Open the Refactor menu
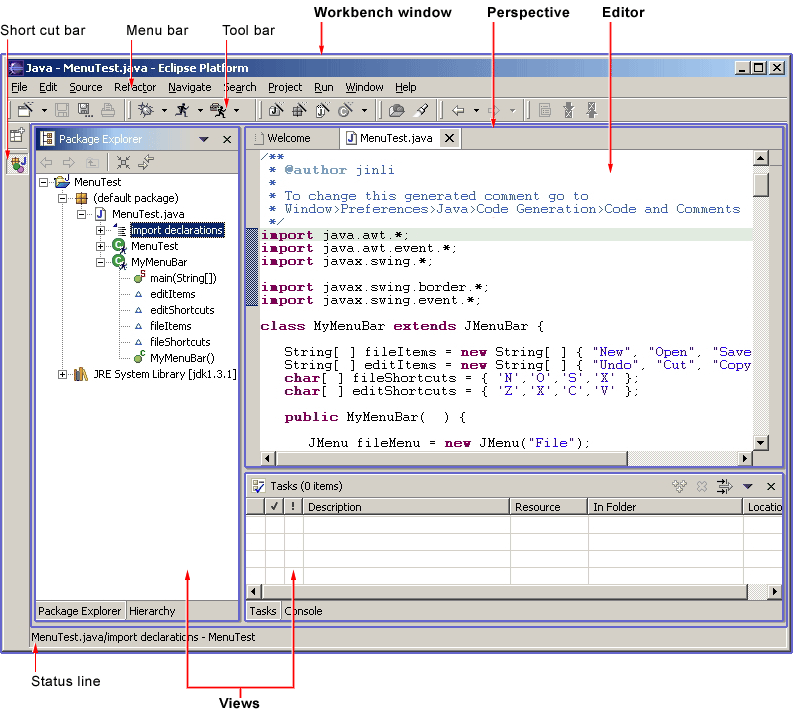 (135, 87)
